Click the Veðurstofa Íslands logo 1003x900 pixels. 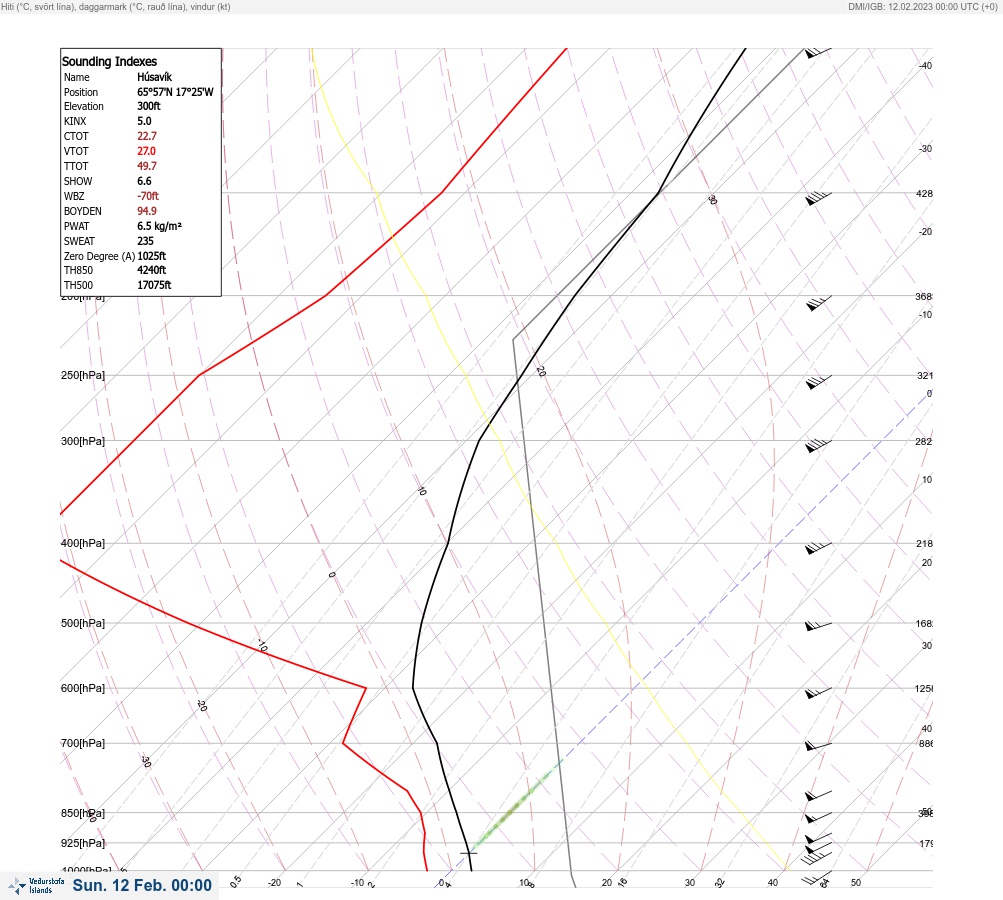(x=36, y=886)
